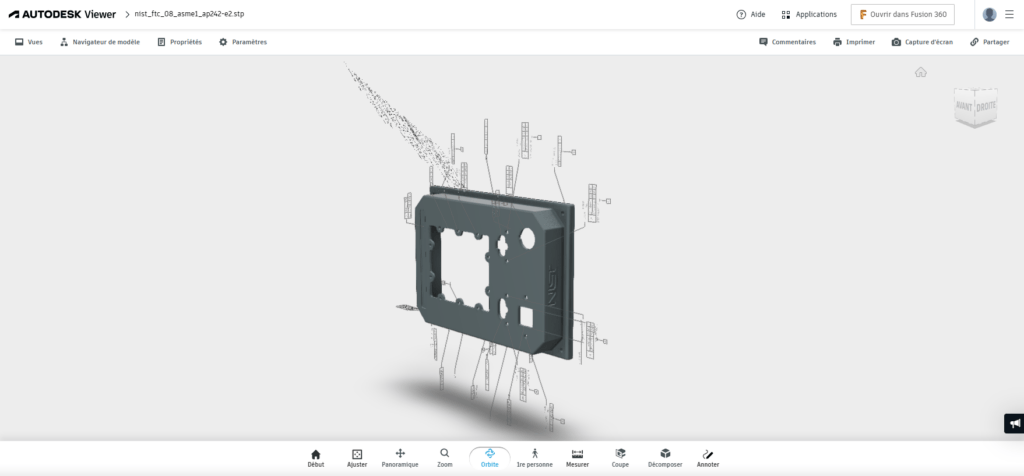Viewport: 1024px width, 476px height.
Task: Click the home view icon above the cube
Action: coord(920,72)
